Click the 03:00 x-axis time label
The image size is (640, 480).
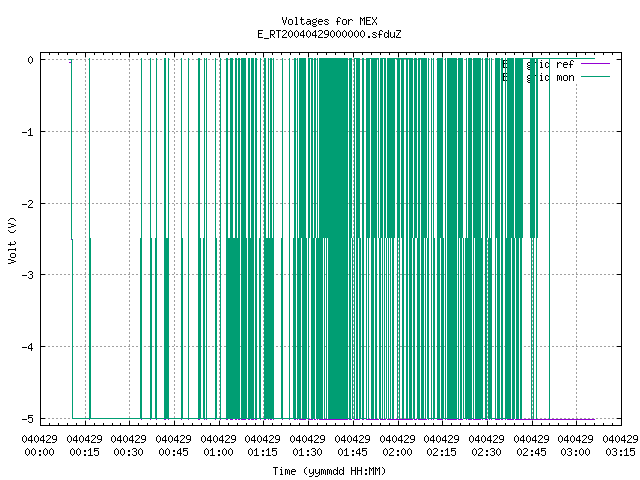(575, 452)
